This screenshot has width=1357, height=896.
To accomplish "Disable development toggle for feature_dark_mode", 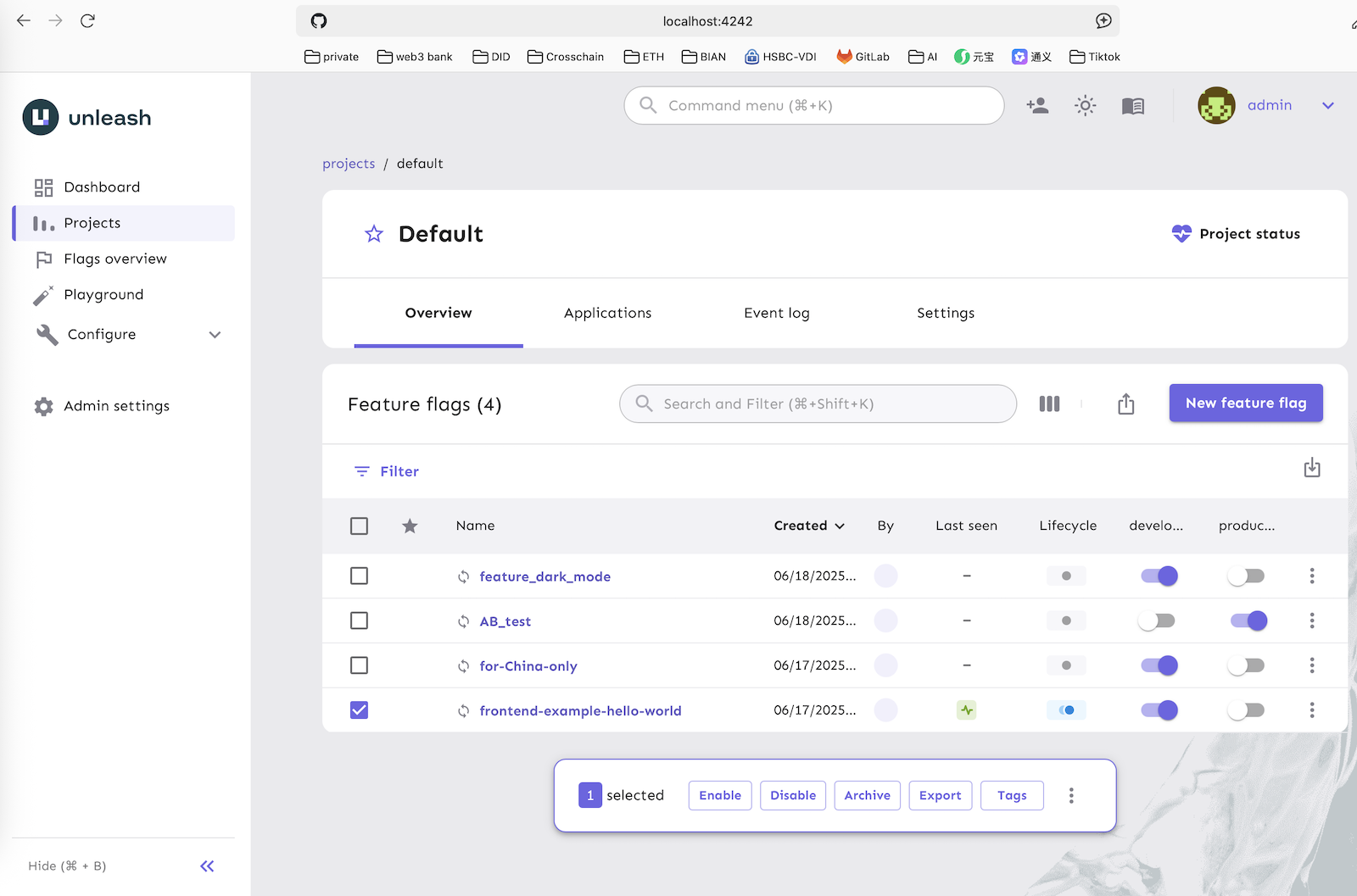I will click(1159, 576).
